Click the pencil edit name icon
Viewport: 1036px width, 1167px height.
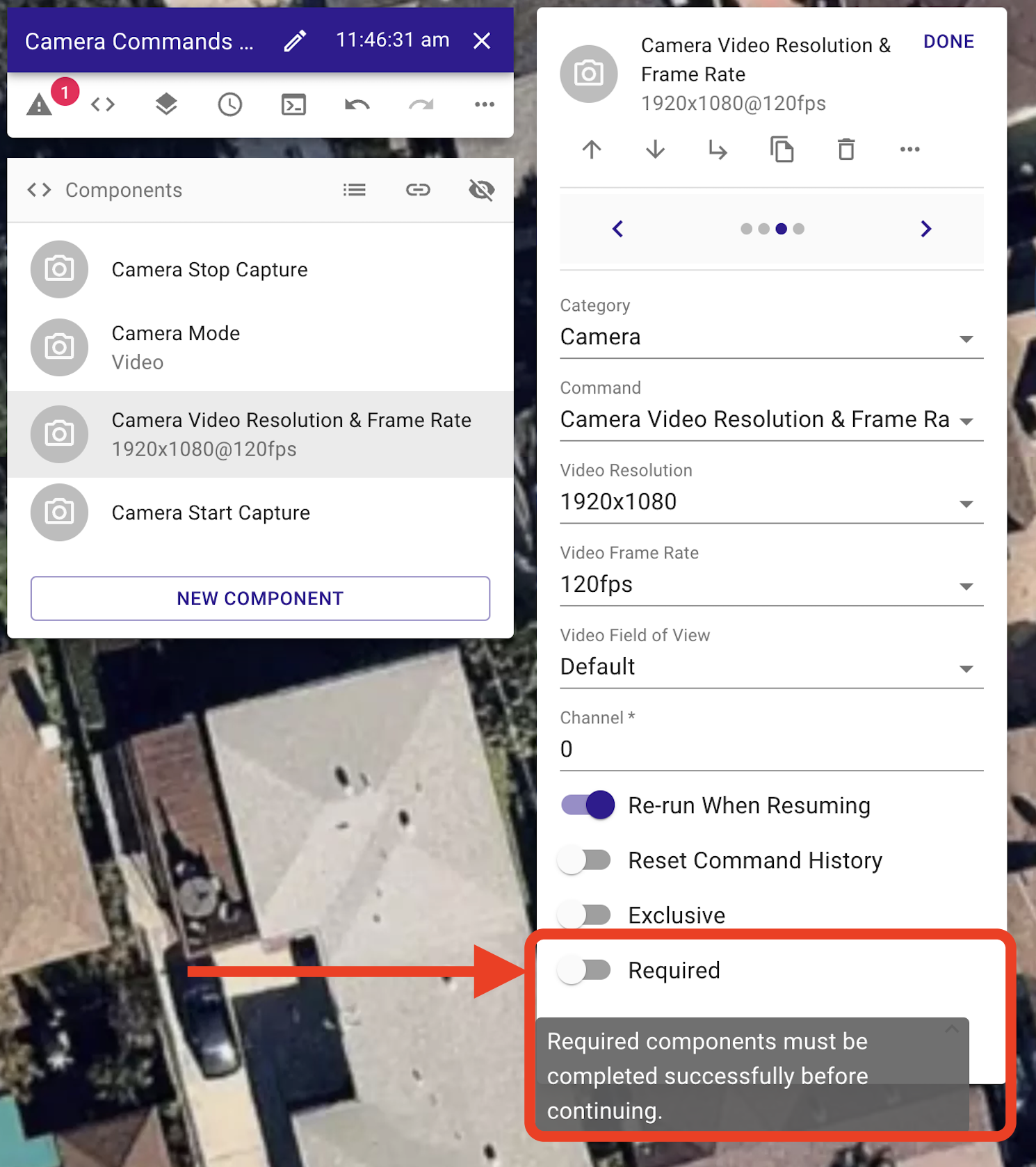[295, 41]
